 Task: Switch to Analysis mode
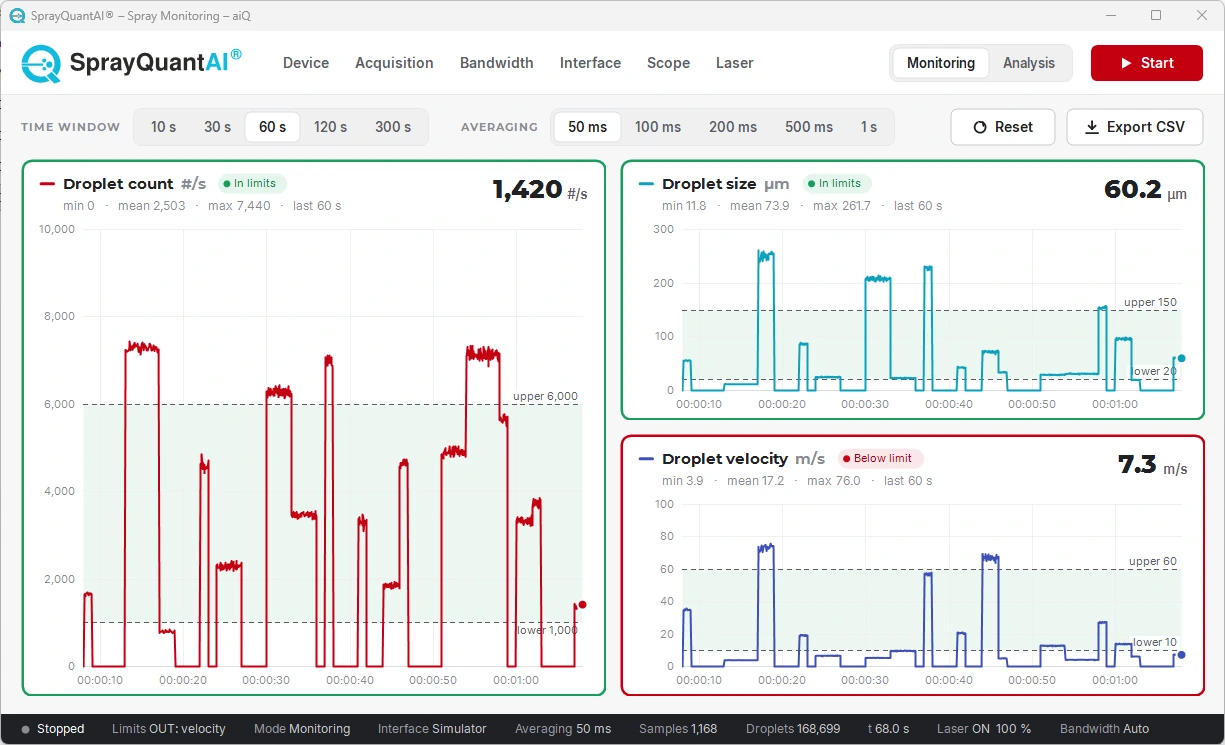click(x=1029, y=63)
